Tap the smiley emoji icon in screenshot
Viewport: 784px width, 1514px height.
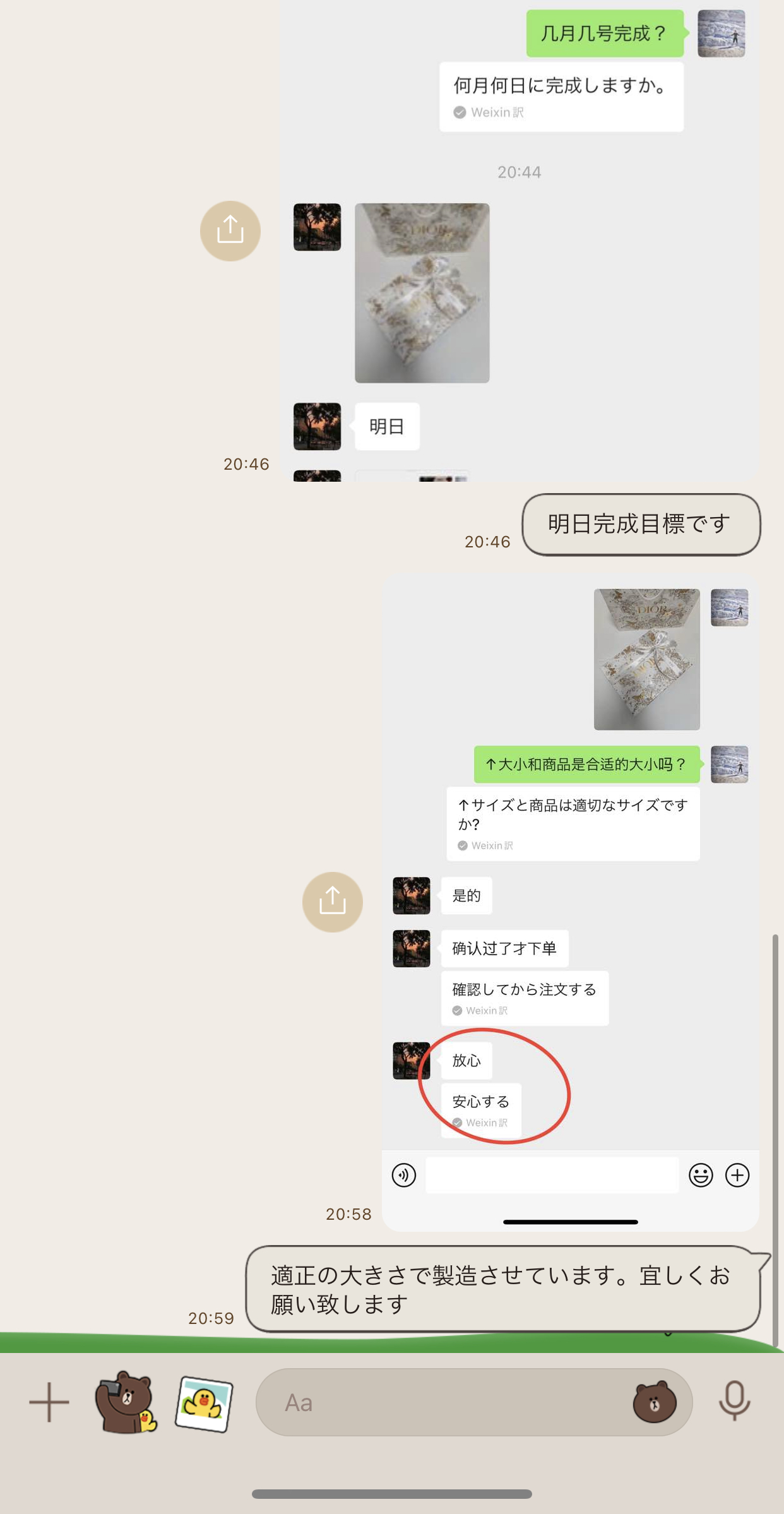(x=701, y=1175)
